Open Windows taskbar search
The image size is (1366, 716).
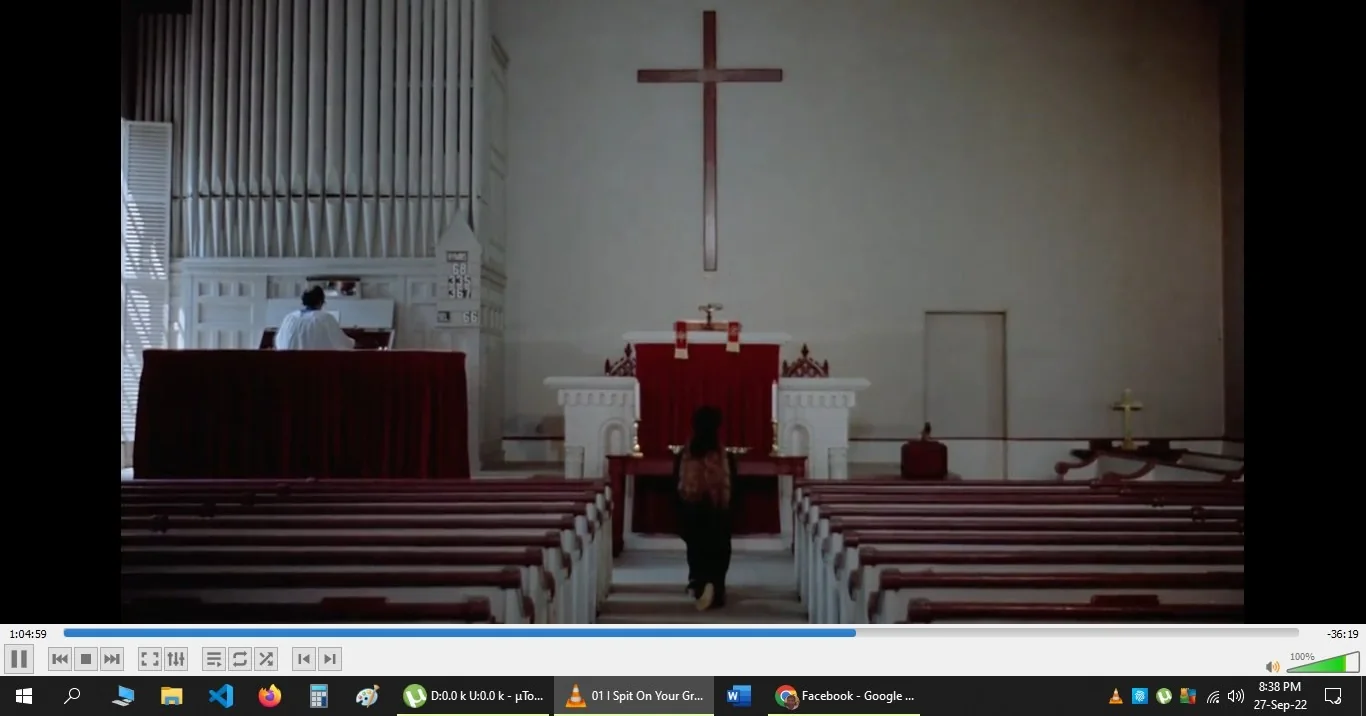72,696
